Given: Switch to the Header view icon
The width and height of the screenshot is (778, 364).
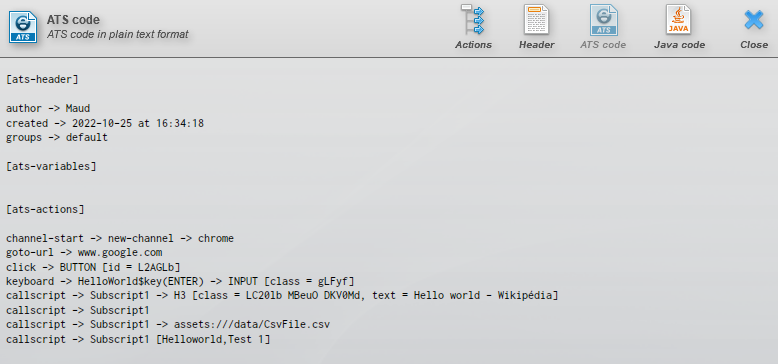Looking at the screenshot, I should pyautogui.click(x=536, y=20).
